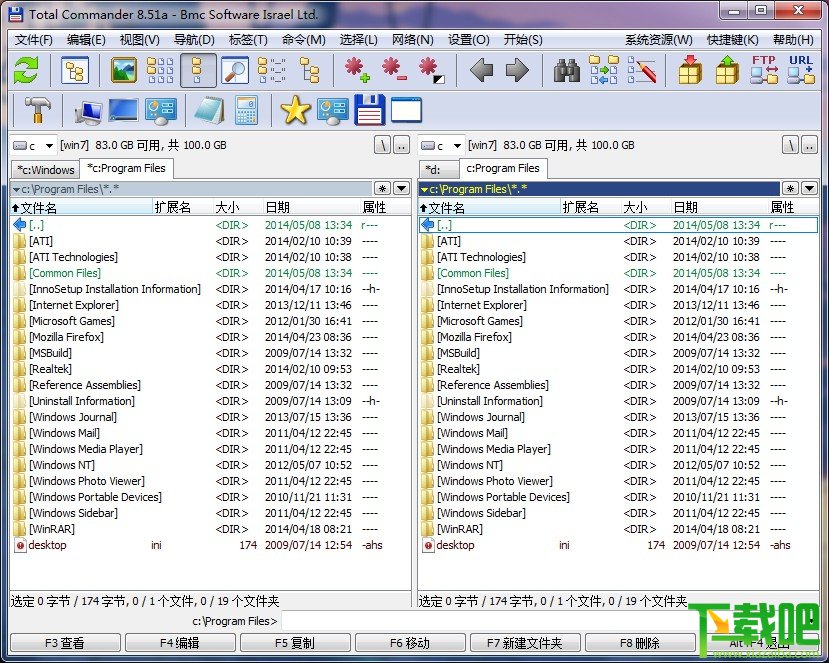Sort left panel by 日期 column
Screen dimensions: 829x663
(311, 207)
